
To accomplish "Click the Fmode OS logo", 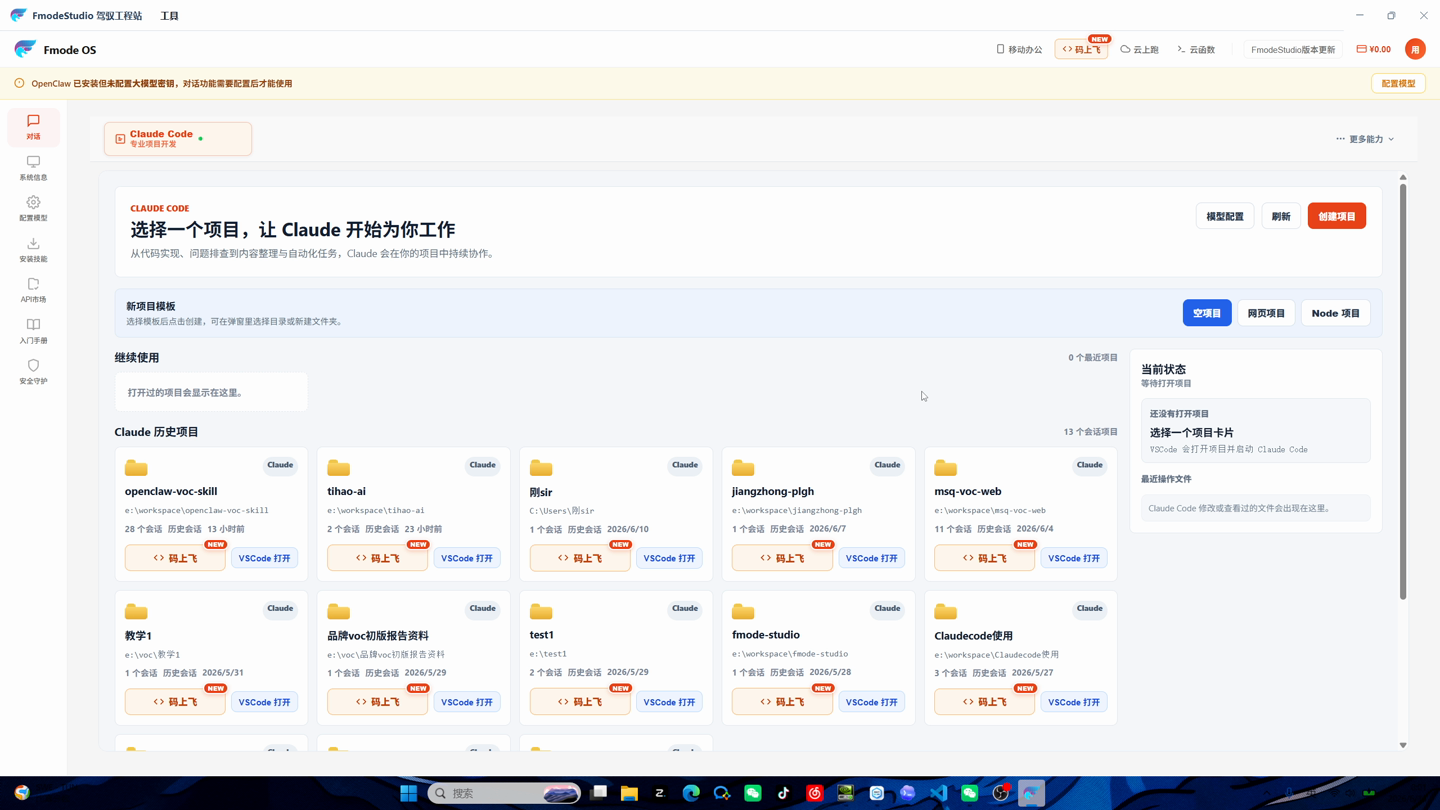I will [25, 49].
